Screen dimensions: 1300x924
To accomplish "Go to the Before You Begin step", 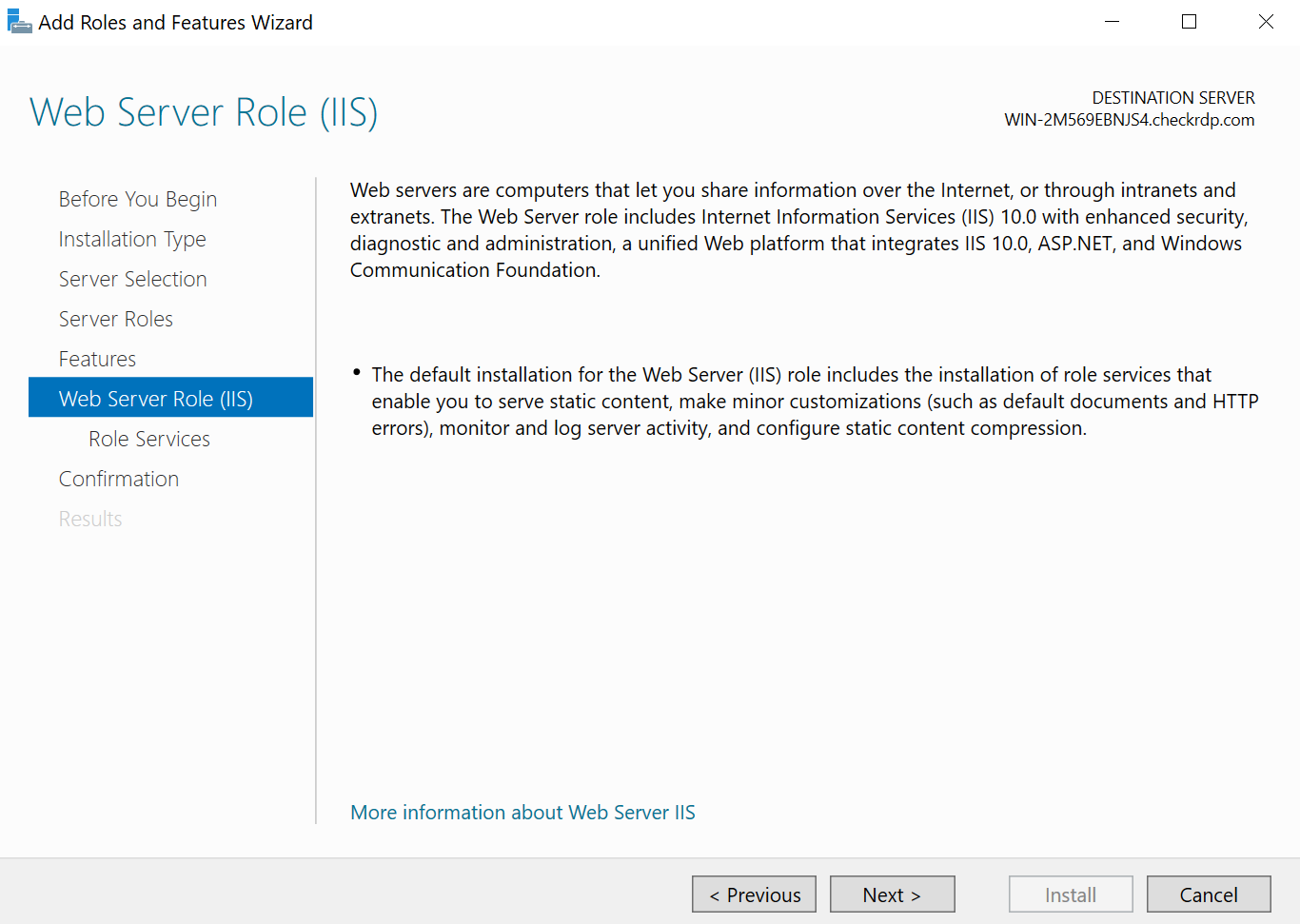I will [x=138, y=199].
